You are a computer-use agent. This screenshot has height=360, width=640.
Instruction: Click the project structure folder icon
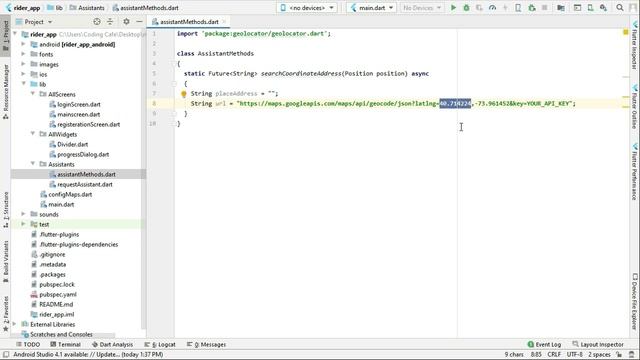[561, 8]
